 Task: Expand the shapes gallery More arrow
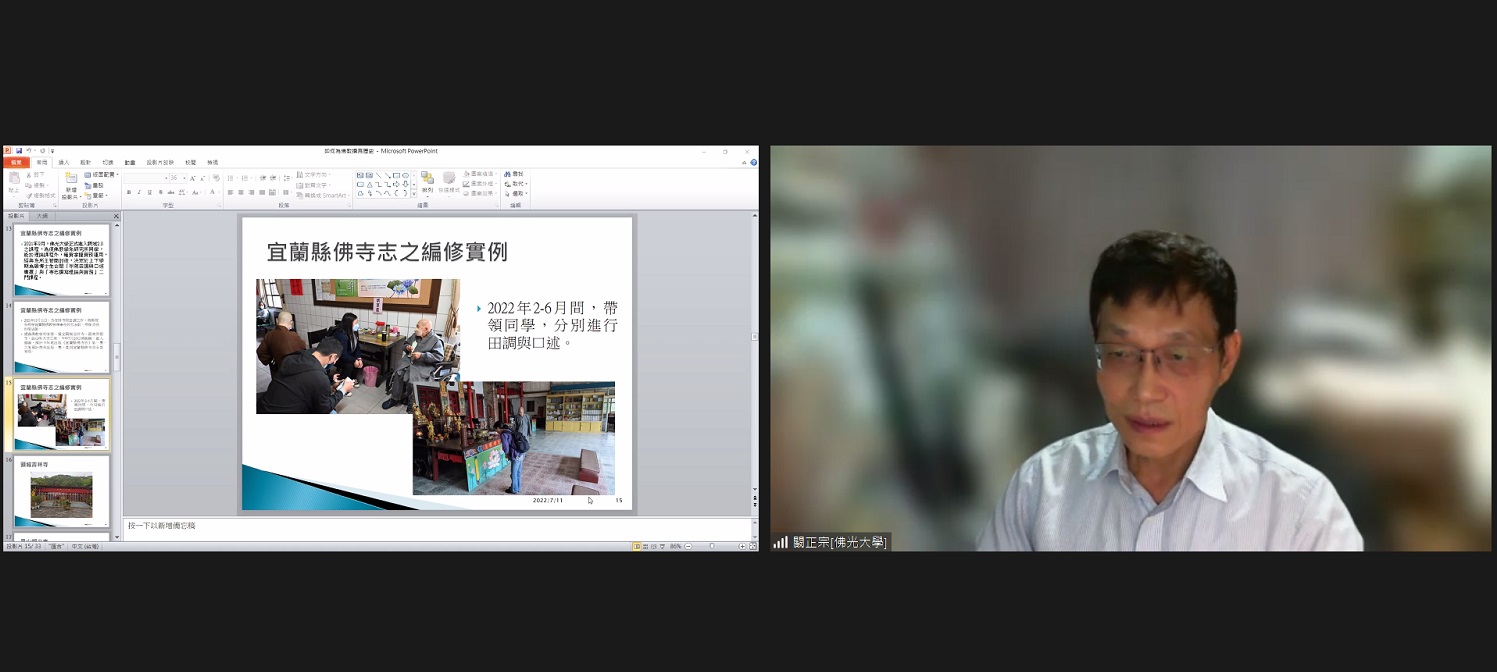[414, 193]
